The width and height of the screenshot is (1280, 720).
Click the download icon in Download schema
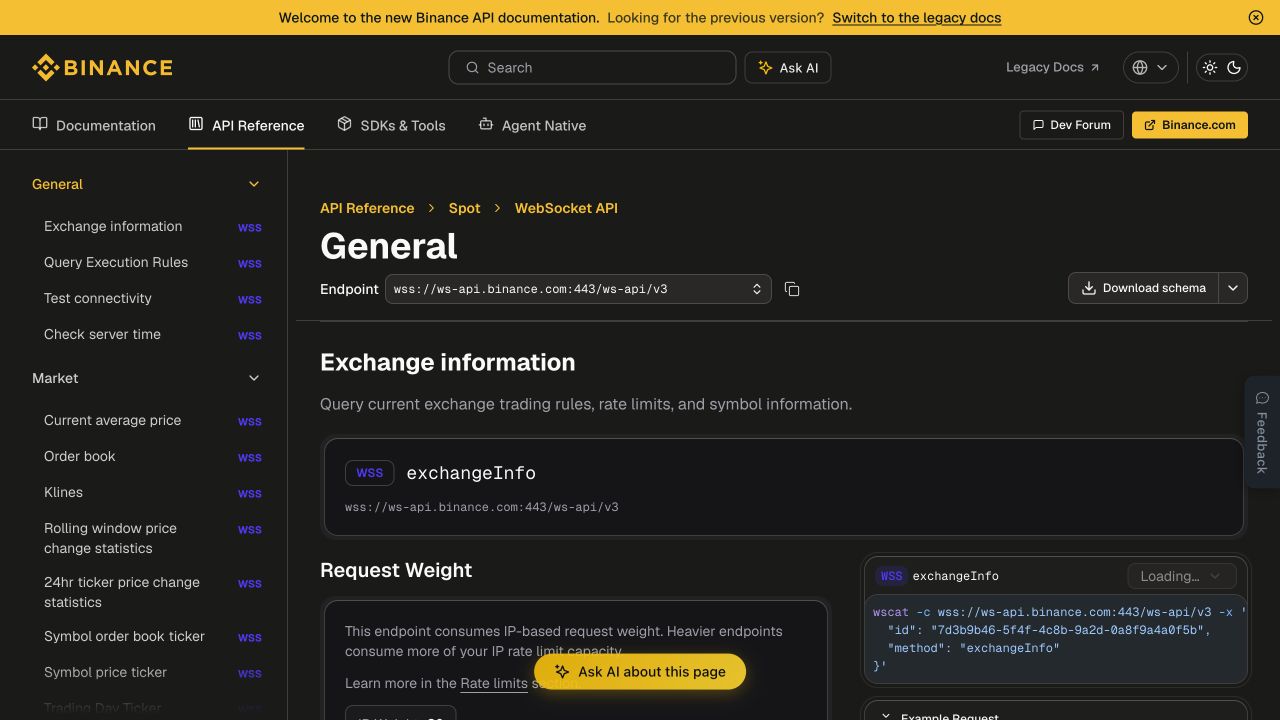click(1089, 288)
